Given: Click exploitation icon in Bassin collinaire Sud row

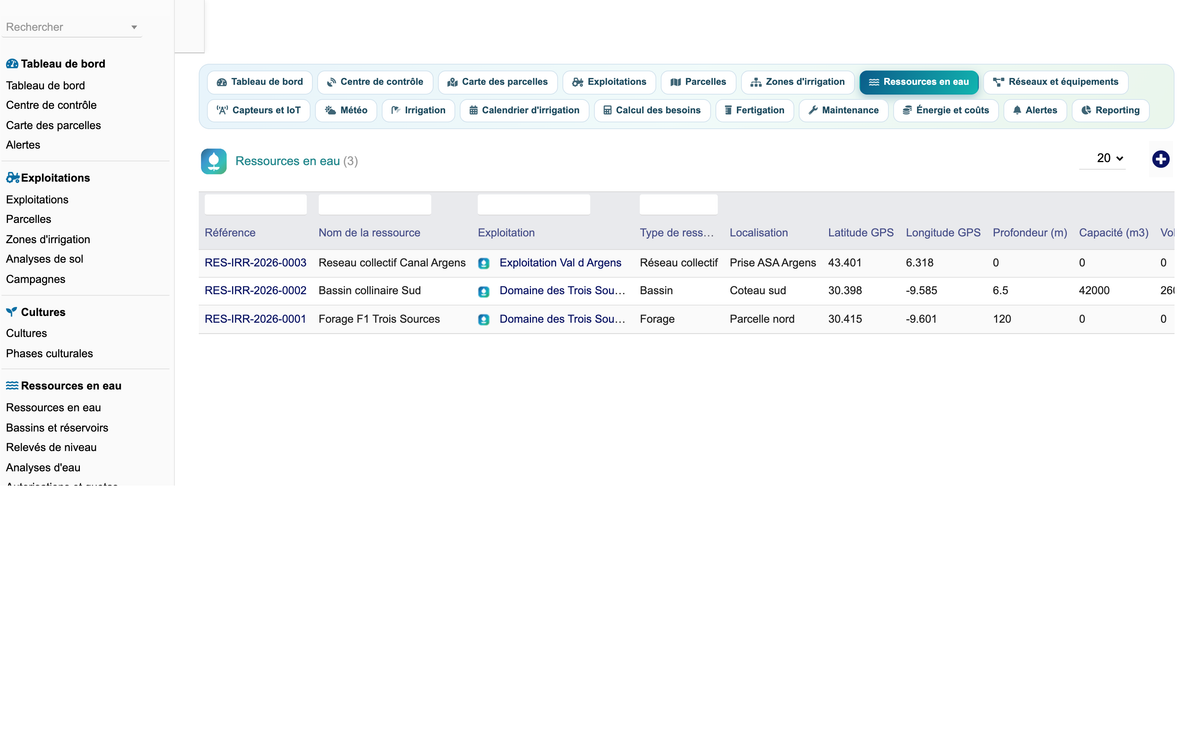Looking at the screenshot, I should [484, 291].
